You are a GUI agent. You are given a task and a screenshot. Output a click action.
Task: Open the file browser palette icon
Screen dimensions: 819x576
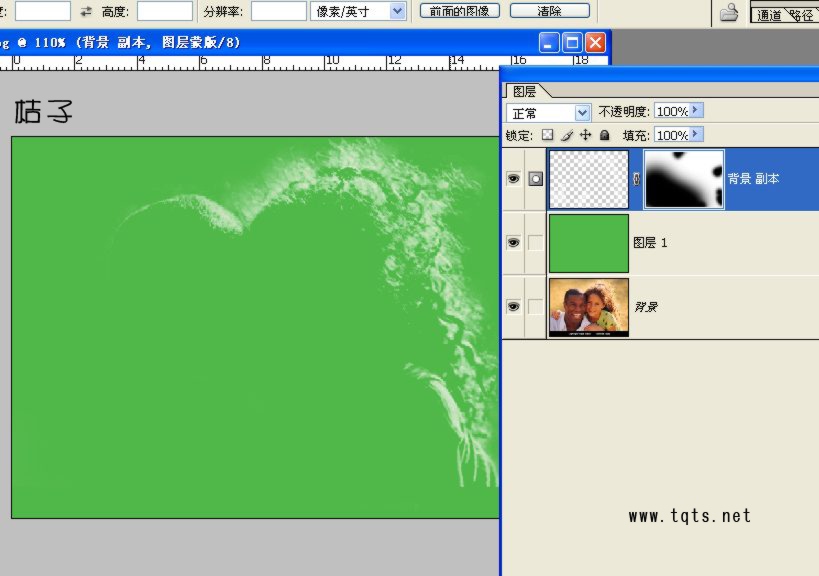coord(729,12)
